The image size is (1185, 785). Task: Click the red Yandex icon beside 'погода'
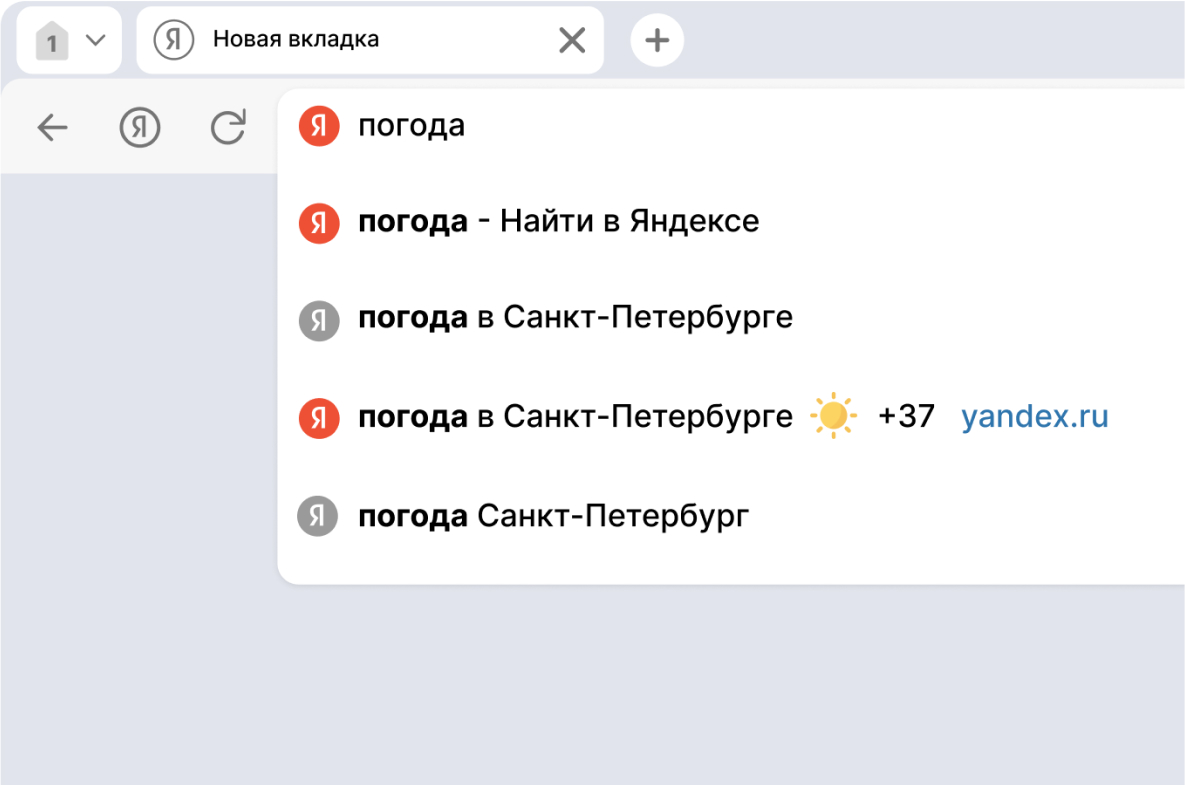click(x=317, y=126)
